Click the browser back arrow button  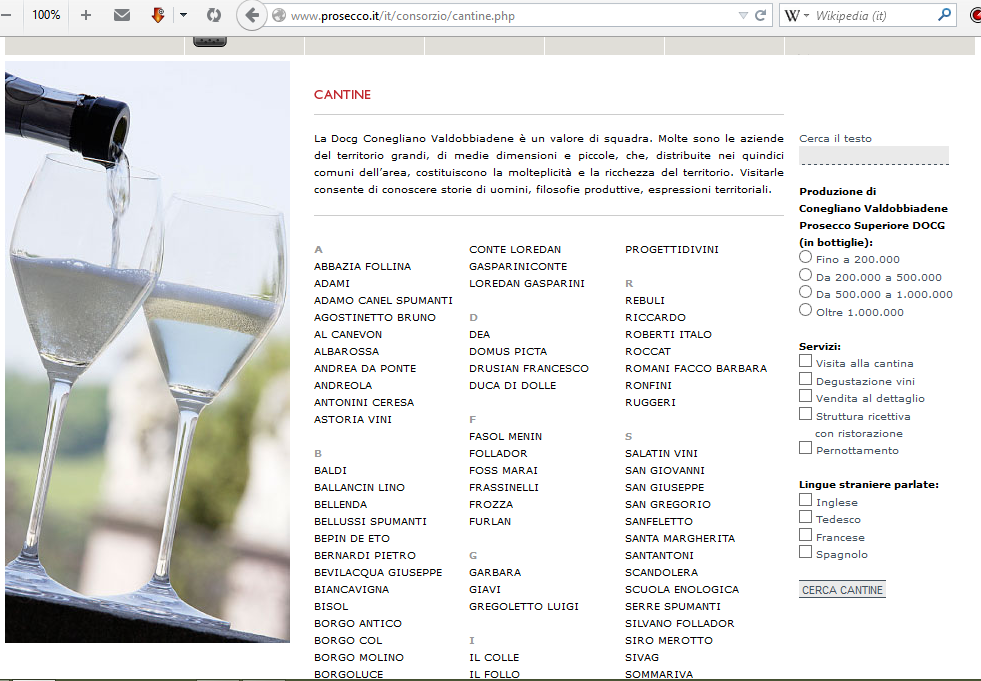[252, 15]
